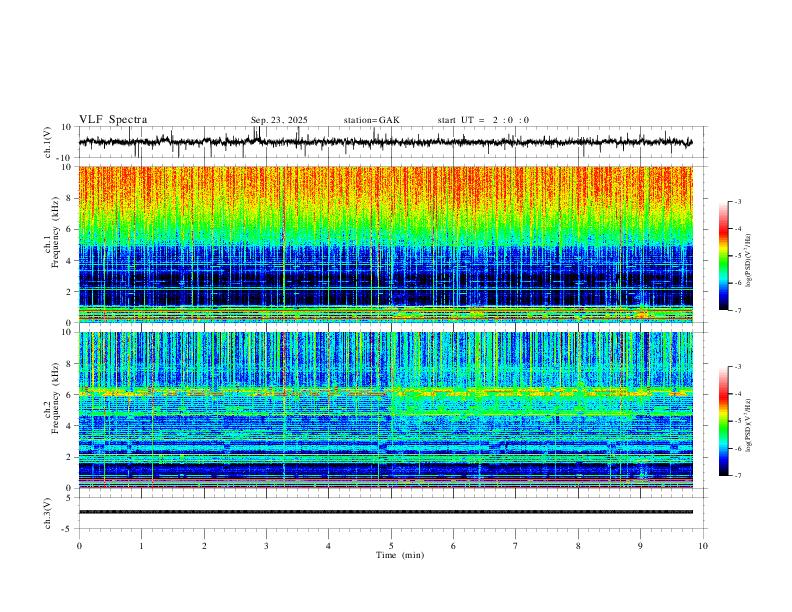The image size is (792, 612).
Task: Click the ch.1 Frequency (kHz) axis label
Action: (52, 233)
